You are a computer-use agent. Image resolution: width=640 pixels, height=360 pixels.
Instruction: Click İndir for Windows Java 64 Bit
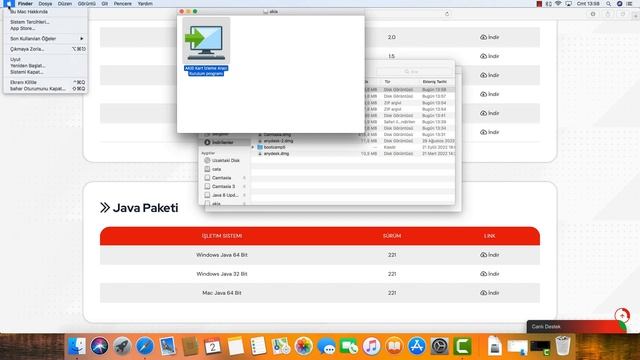(x=489, y=255)
